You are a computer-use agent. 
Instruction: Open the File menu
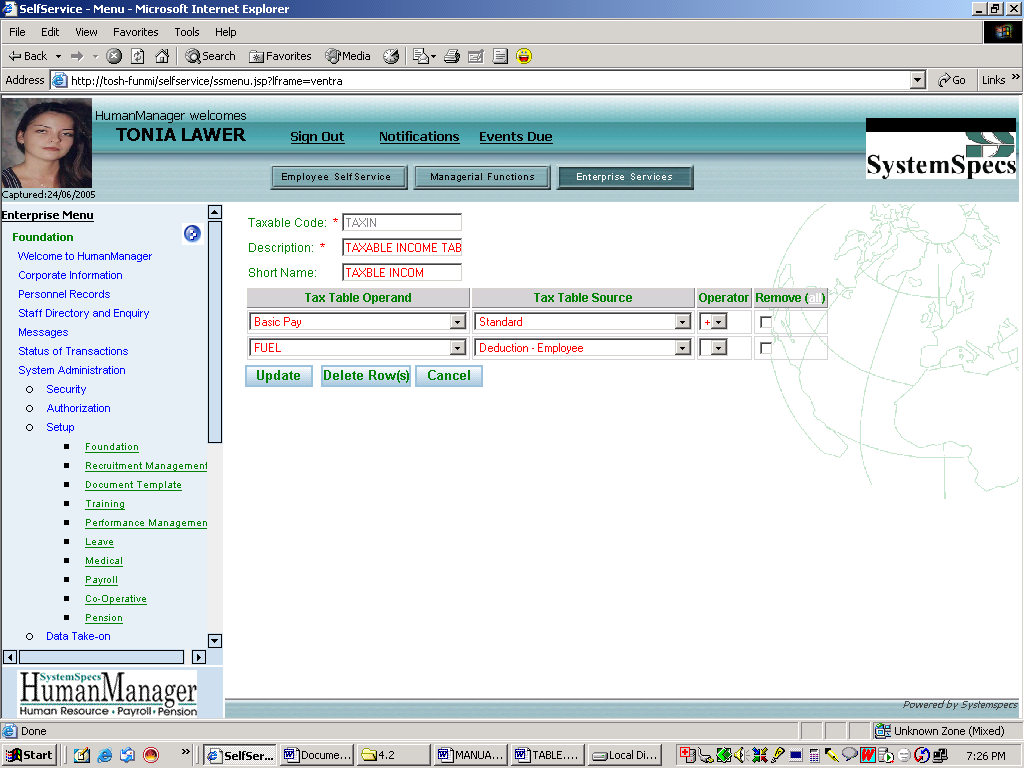17,32
